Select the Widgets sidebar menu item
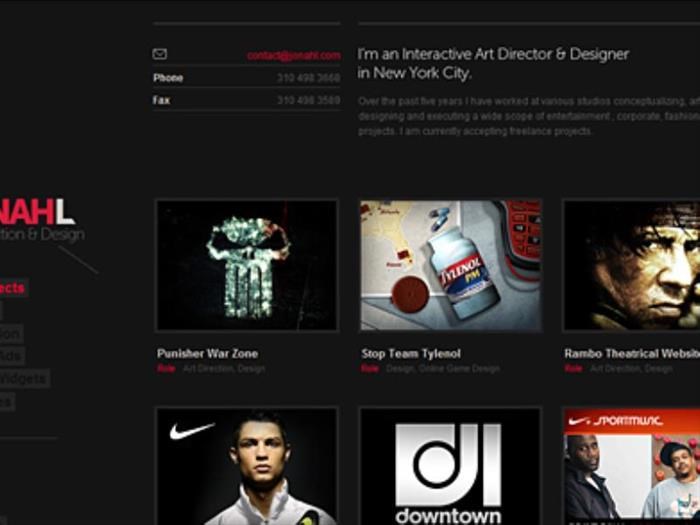 [x=24, y=379]
